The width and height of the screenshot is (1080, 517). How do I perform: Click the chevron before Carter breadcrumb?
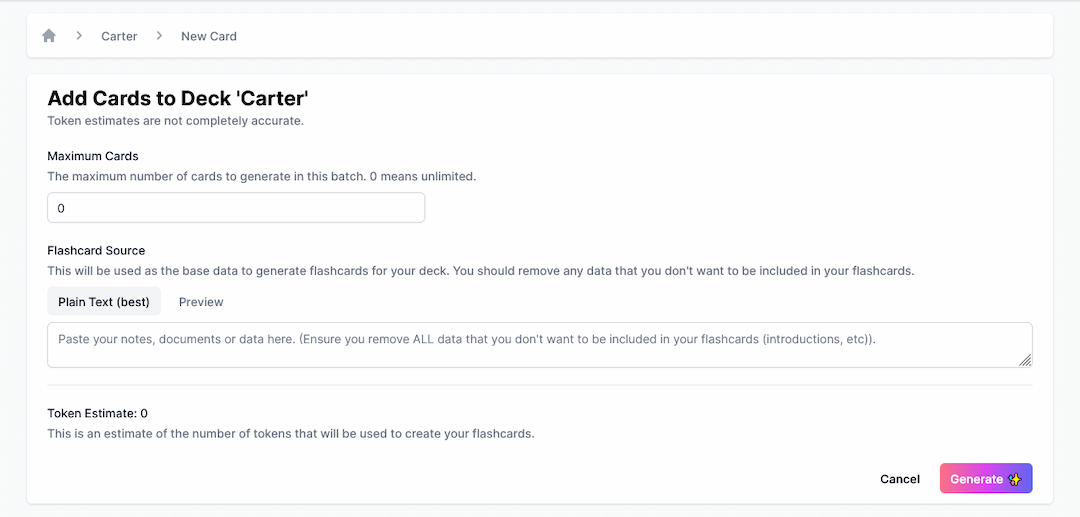pos(79,36)
